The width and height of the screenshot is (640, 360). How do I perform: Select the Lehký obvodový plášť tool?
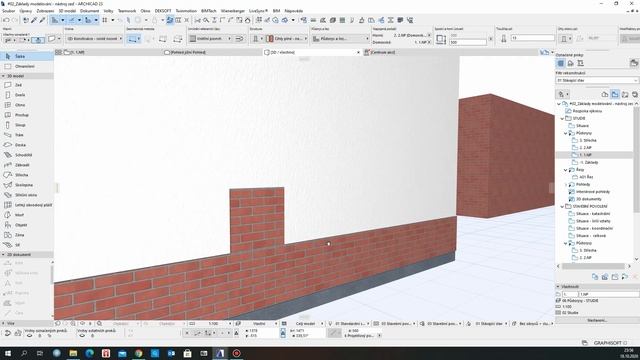(27, 205)
